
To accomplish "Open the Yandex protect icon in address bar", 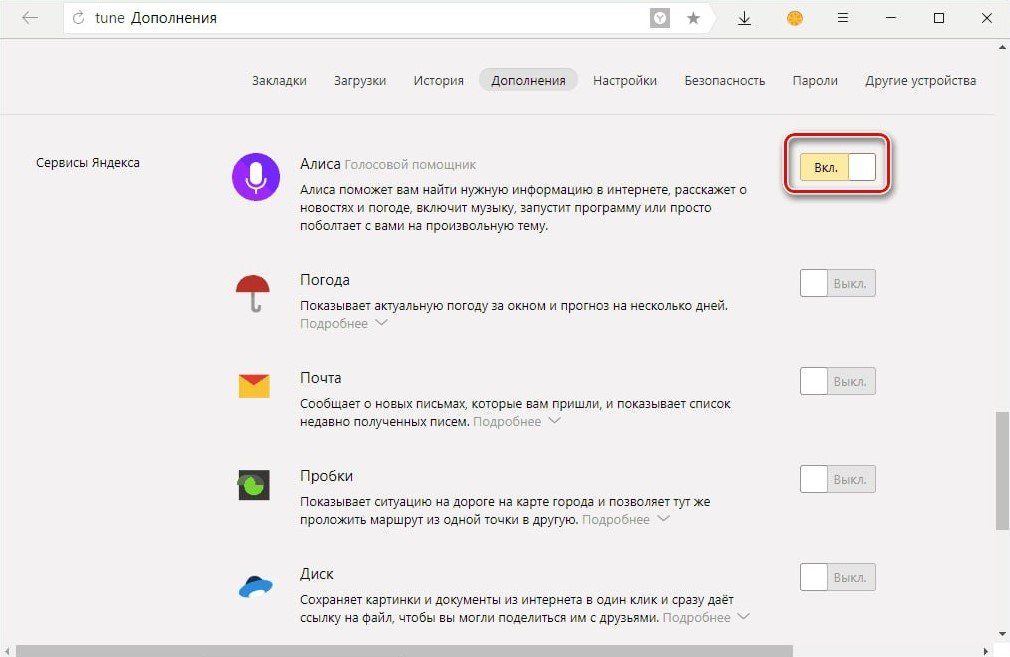I will 660,18.
